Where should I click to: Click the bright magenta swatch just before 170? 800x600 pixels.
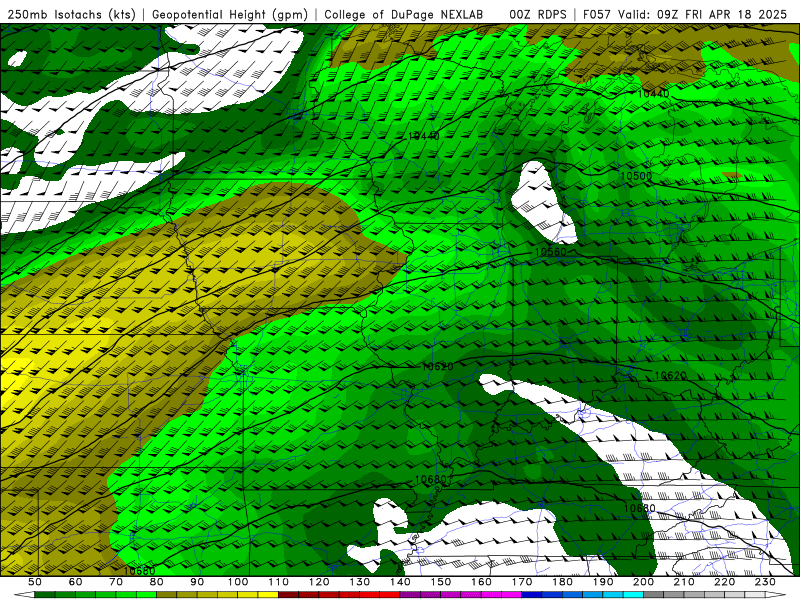511,595
